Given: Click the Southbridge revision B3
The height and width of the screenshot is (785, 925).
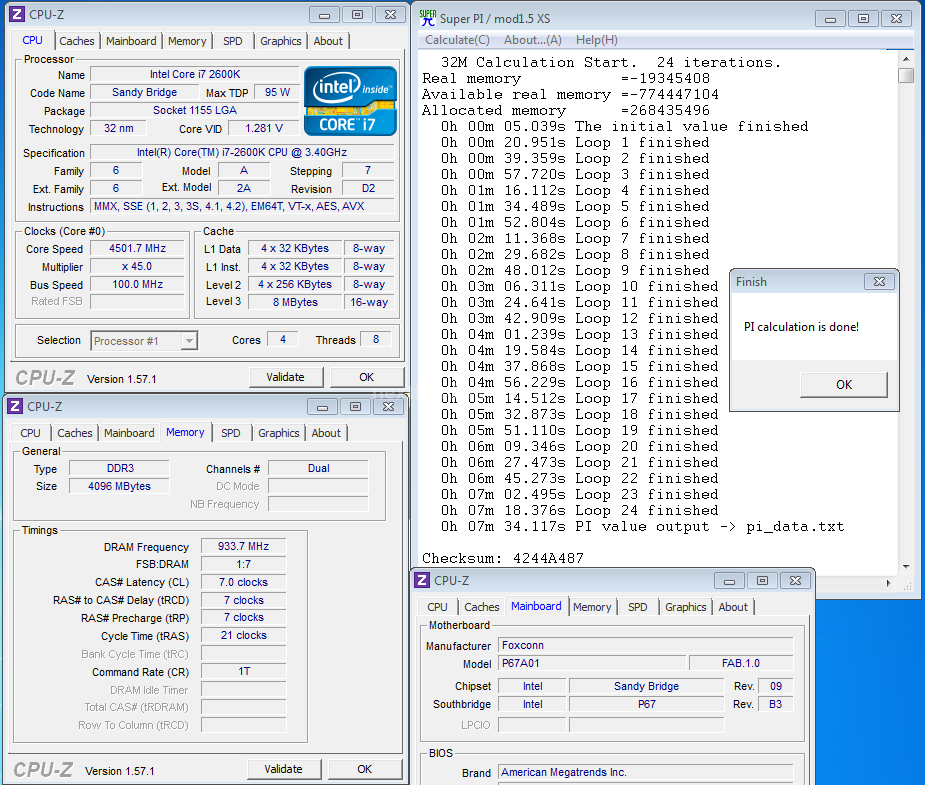Looking at the screenshot, I should tap(776, 704).
